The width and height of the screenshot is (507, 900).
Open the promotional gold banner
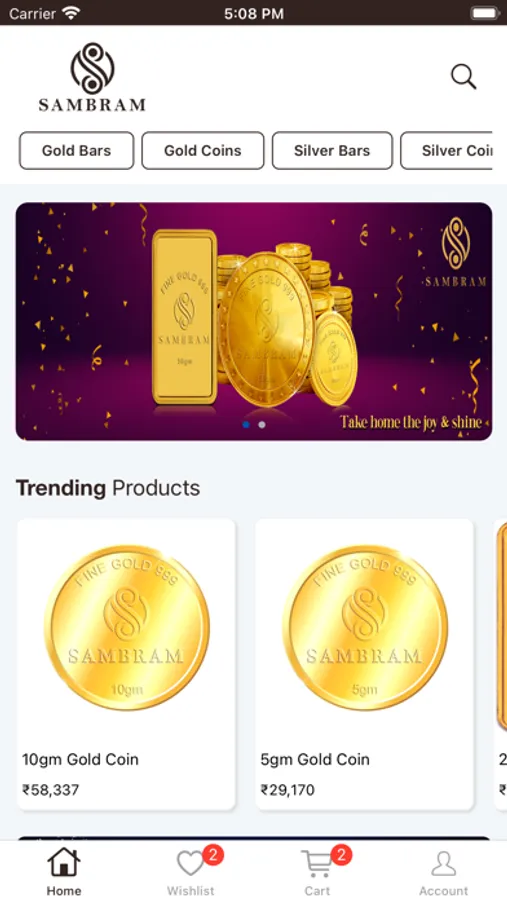[254, 321]
